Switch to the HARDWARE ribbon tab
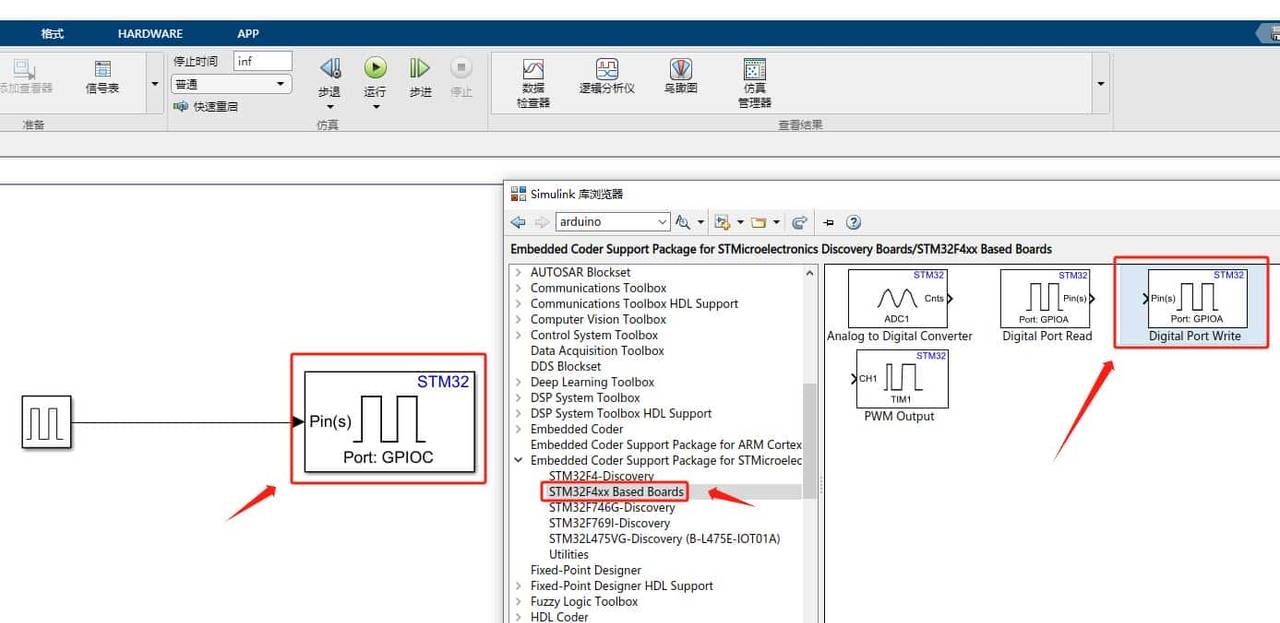Screen dimensions: 1280x623 coord(149,33)
